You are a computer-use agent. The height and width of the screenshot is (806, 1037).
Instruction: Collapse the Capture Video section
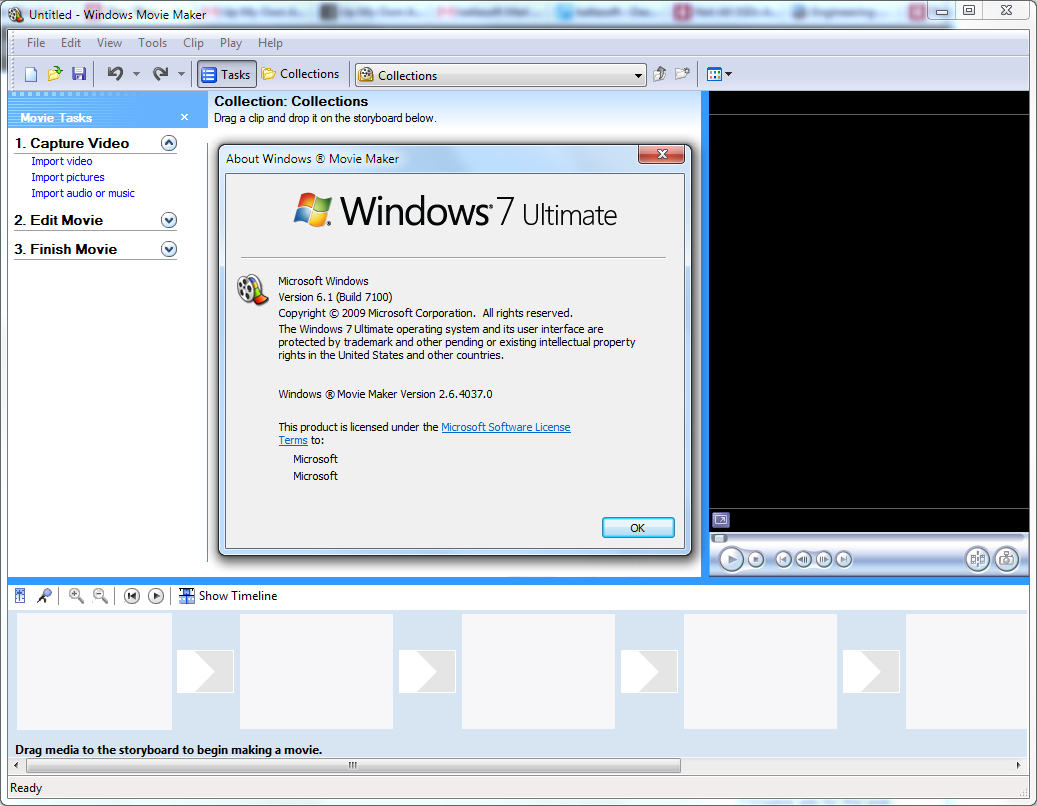[x=169, y=143]
